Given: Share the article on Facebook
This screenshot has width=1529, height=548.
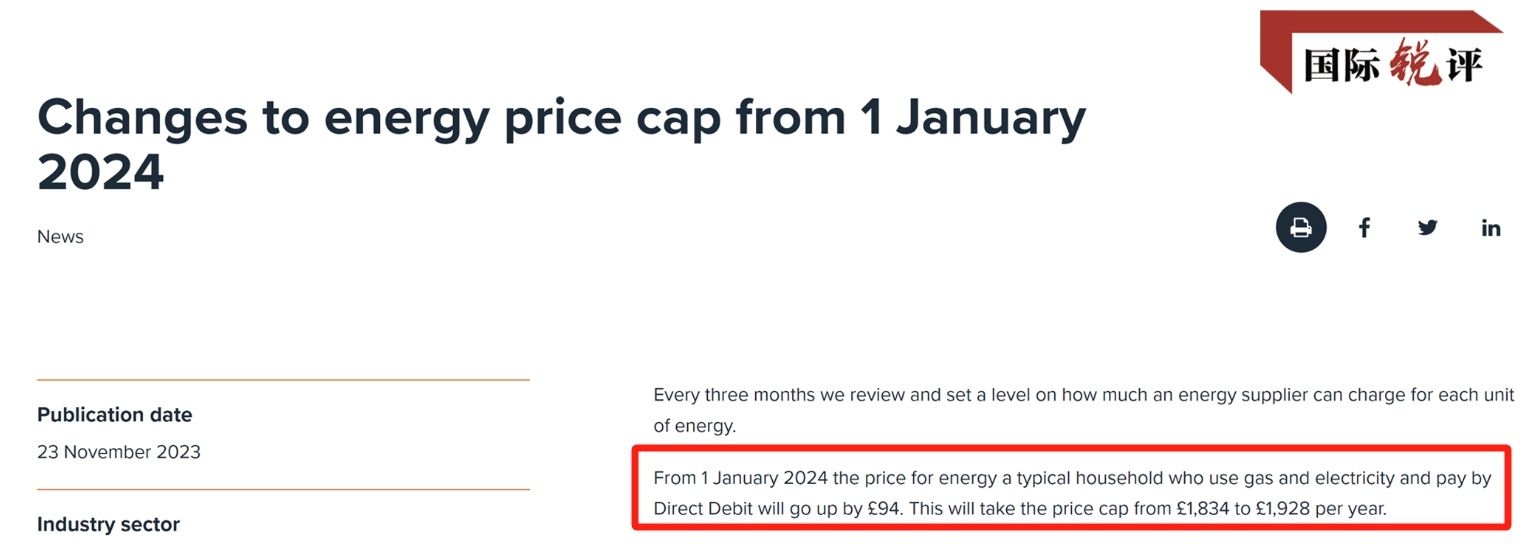Looking at the screenshot, I should 1364,228.
